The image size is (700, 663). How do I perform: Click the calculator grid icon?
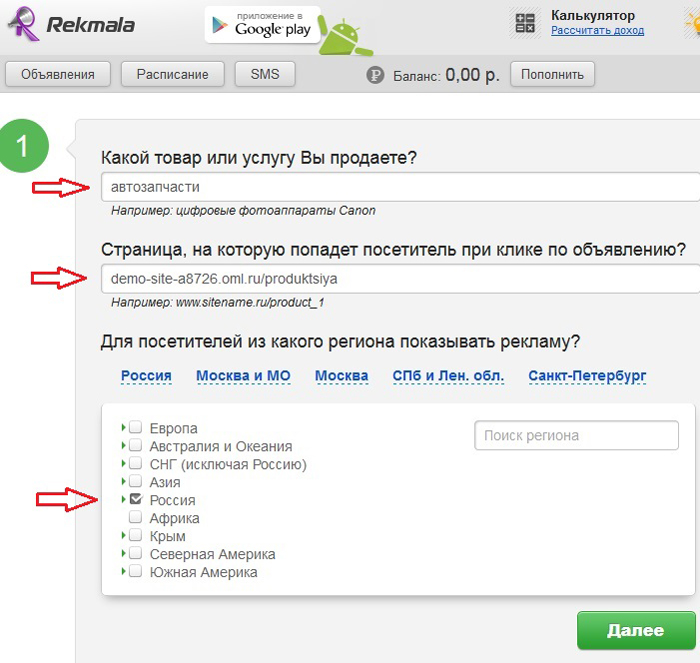(525, 23)
